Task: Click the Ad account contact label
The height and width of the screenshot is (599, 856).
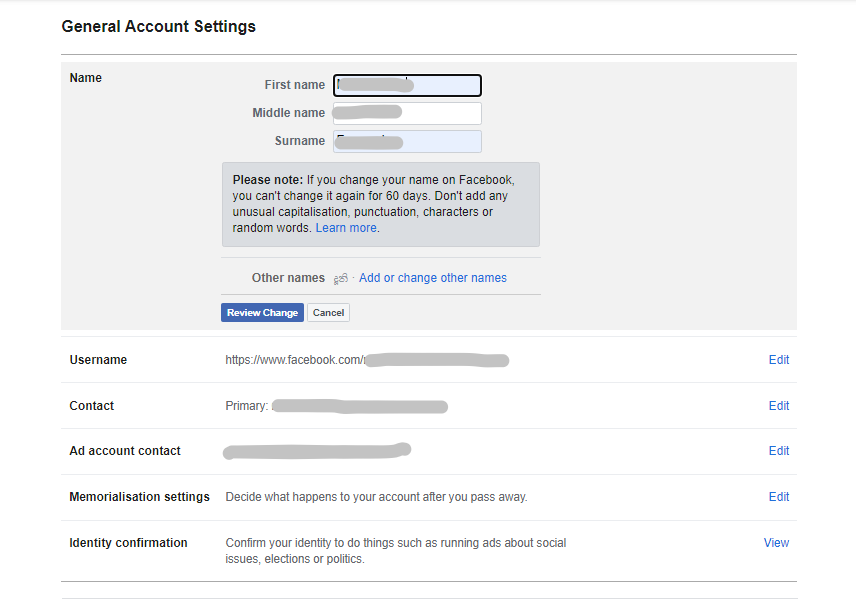Action: tap(125, 450)
